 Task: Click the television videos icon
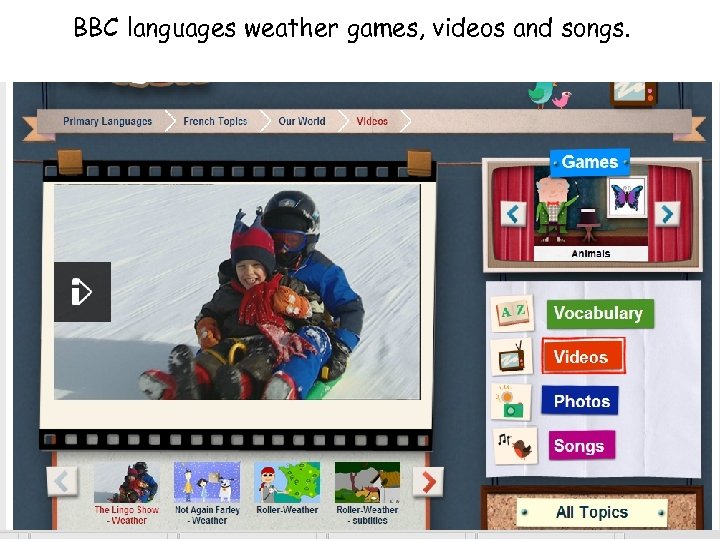click(512, 357)
